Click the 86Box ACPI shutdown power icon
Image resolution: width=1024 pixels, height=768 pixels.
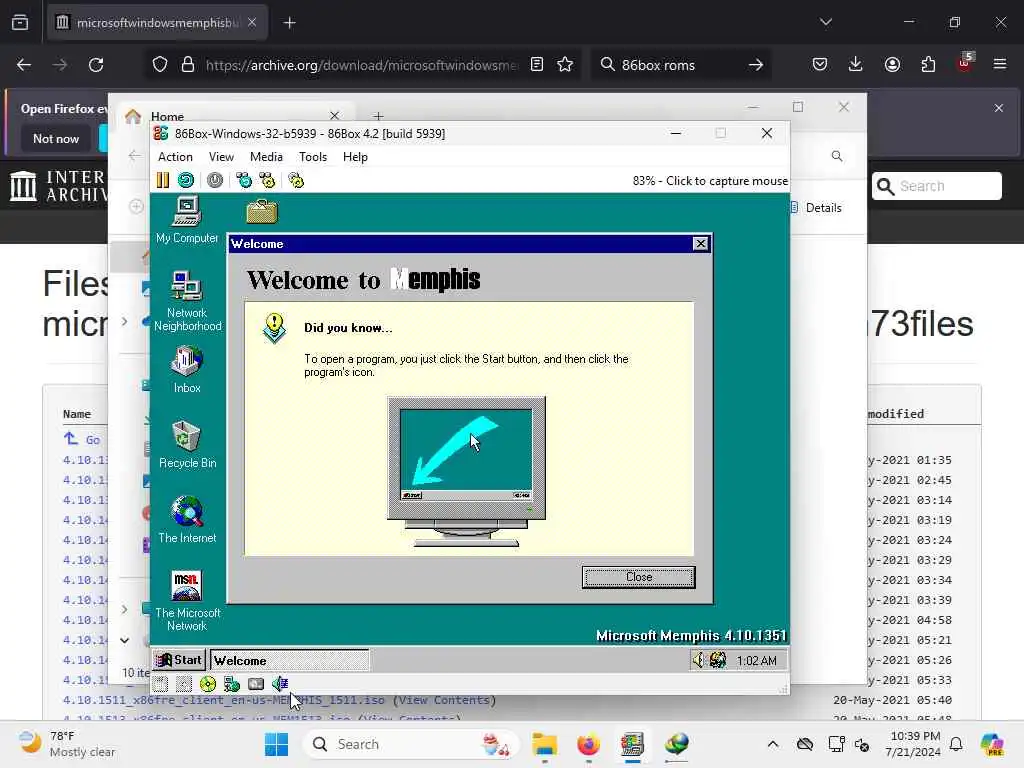pyautogui.click(x=215, y=180)
